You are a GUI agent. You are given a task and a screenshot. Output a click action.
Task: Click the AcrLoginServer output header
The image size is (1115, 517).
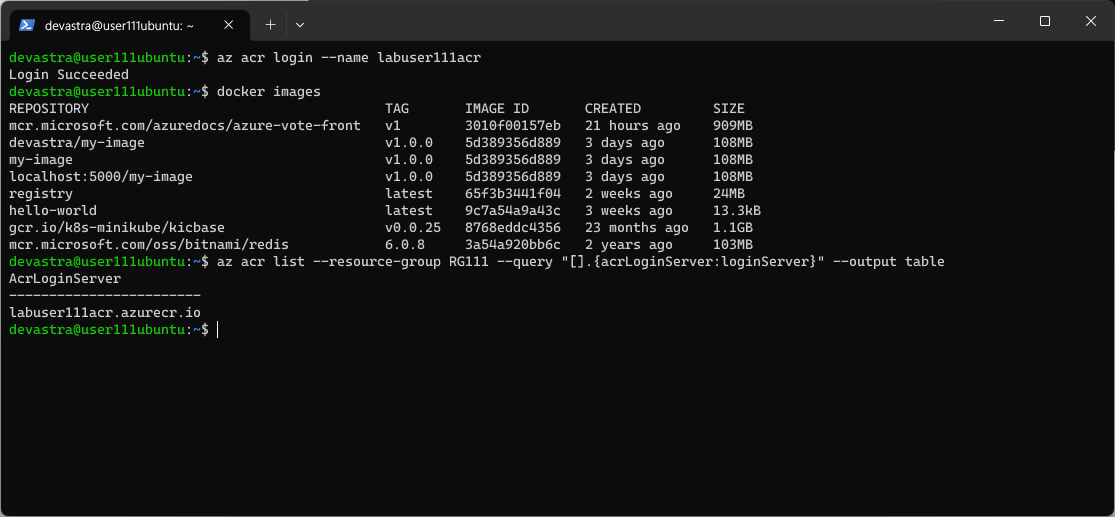pyautogui.click(x=65, y=279)
